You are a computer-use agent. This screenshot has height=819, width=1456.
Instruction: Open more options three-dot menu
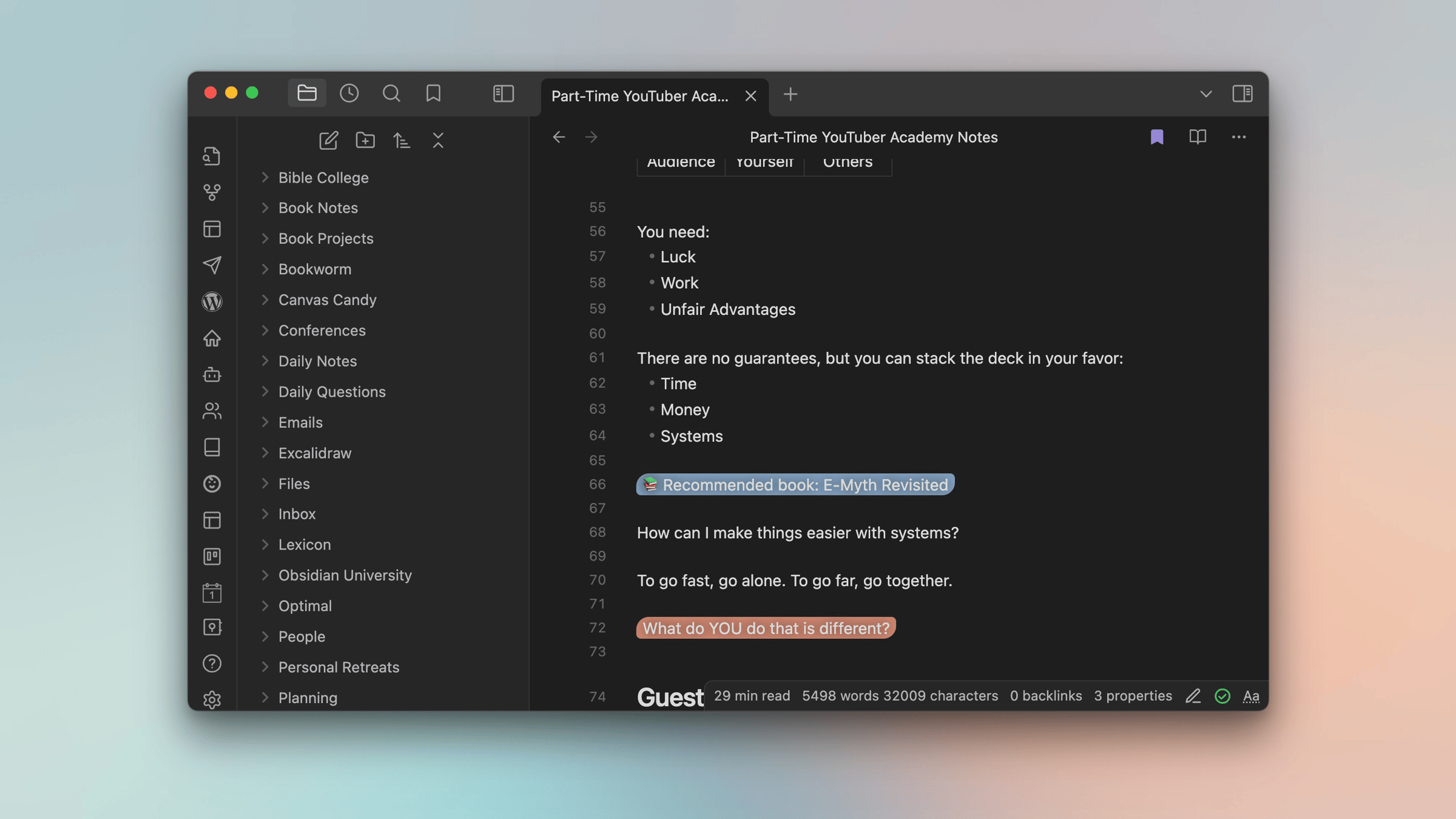1239,137
